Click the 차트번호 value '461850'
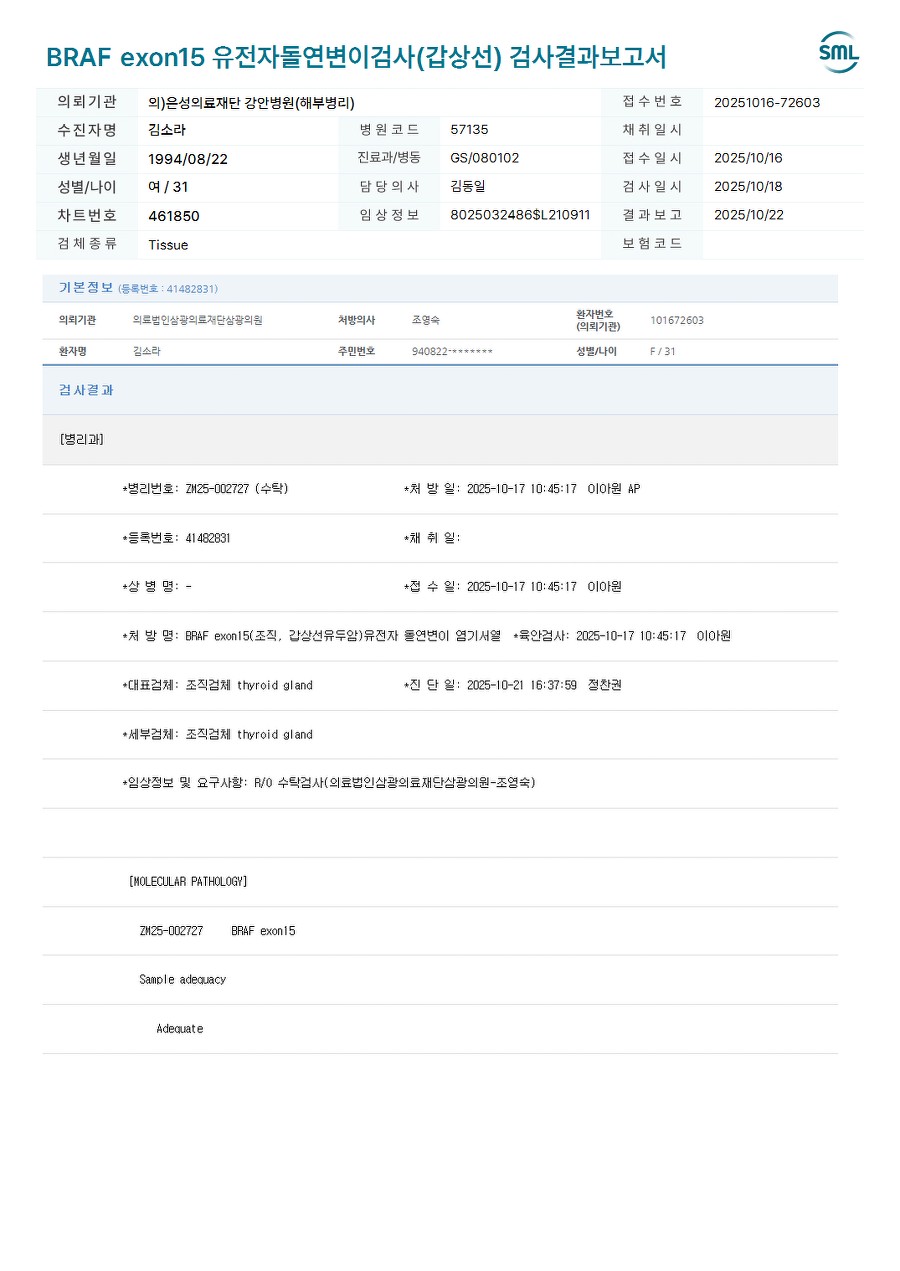Viewport: 900px width, 1271px height. pos(174,216)
